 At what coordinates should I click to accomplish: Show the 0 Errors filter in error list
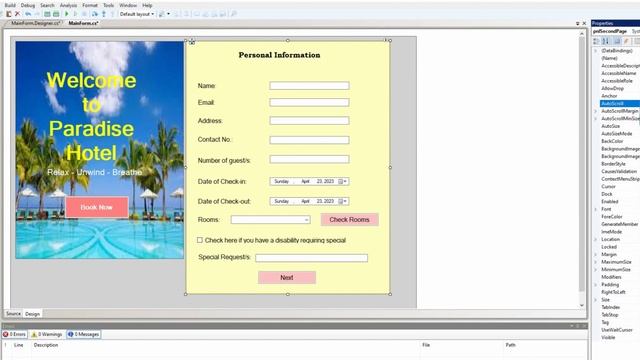tap(15, 334)
